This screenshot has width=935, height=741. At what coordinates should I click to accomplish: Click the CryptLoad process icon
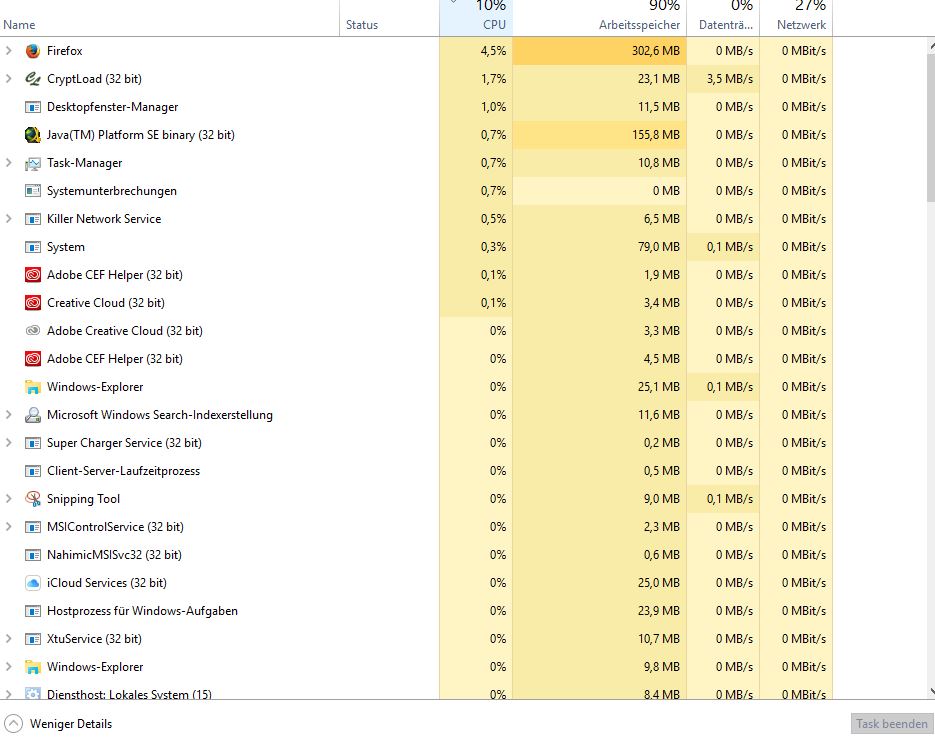pos(33,79)
